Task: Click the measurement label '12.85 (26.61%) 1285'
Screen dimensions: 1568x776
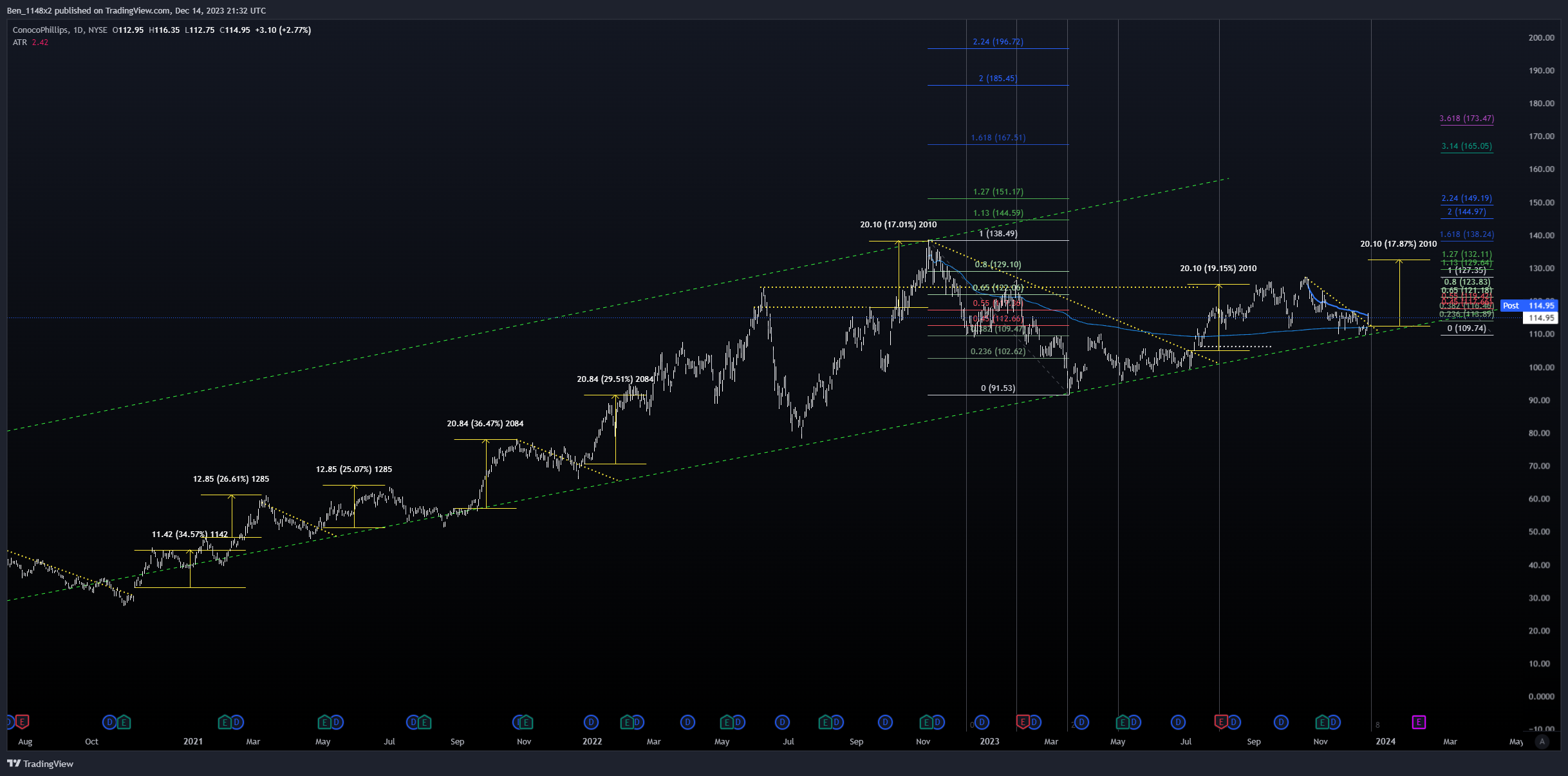Action: click(231, 478)
